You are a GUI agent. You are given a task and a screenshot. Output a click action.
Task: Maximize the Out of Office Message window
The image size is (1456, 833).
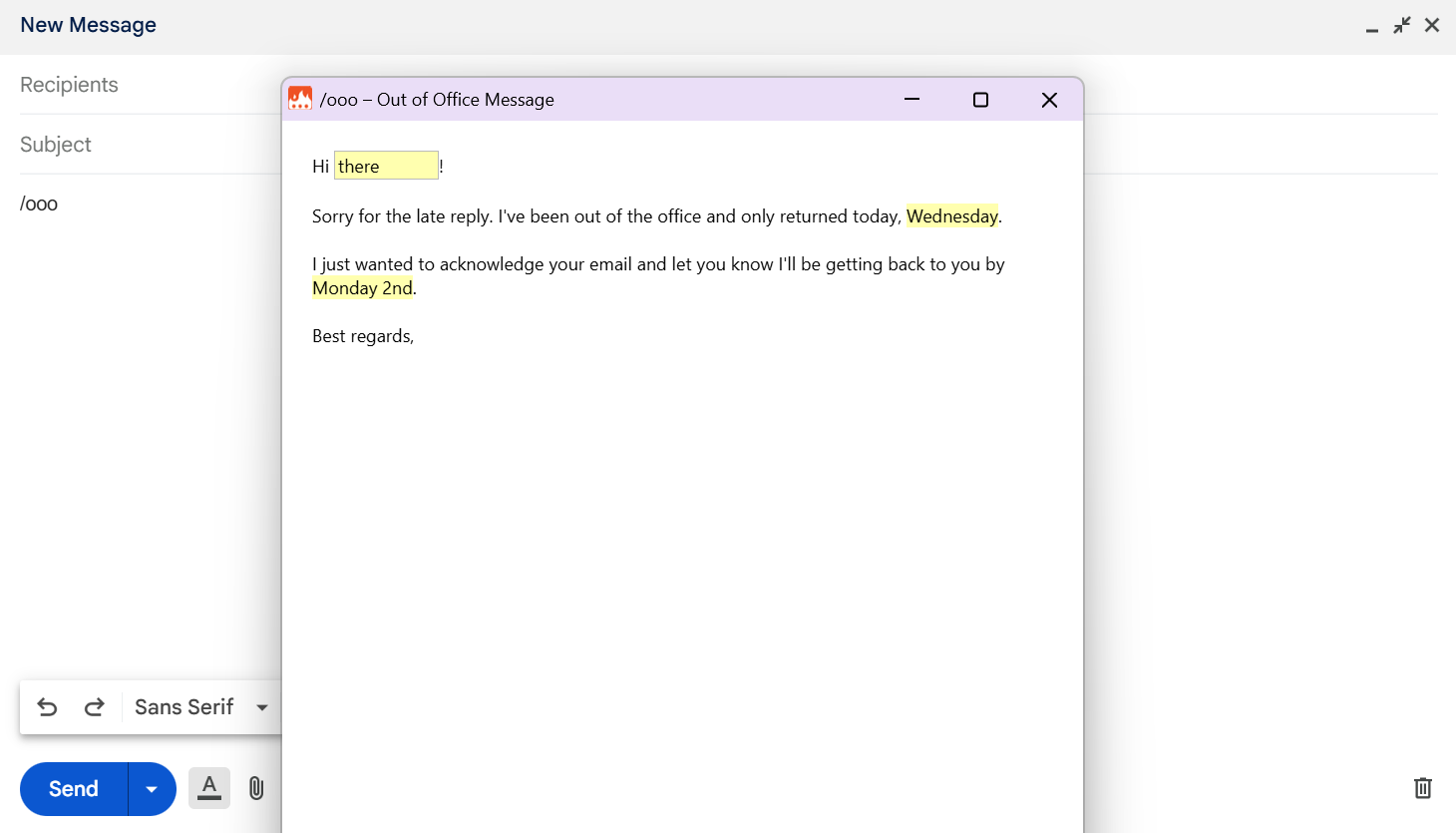click(980, 100)
